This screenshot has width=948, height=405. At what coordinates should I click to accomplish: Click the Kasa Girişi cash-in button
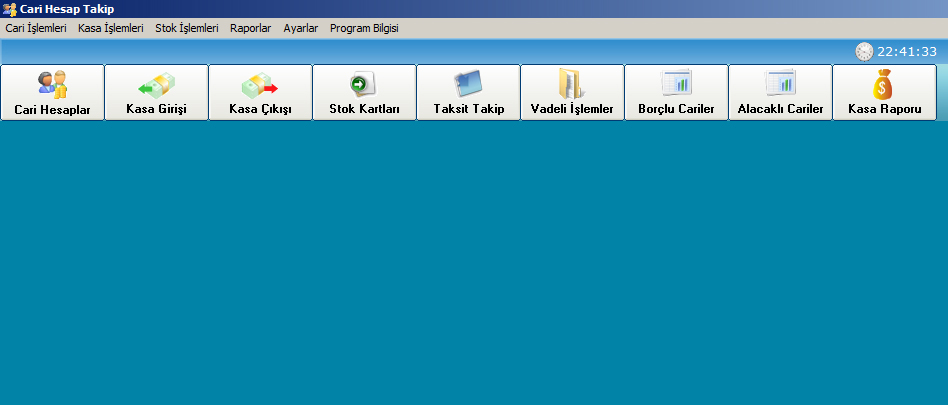tap(157, 92)
